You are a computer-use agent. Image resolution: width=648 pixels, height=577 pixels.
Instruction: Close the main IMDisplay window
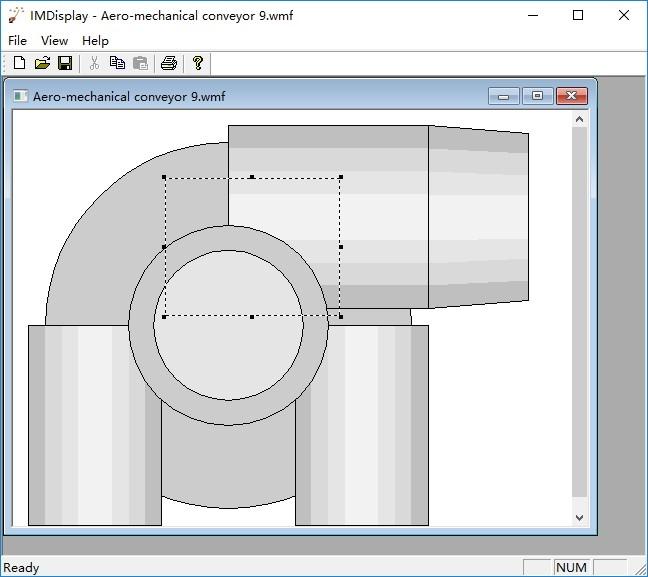click(x=624, y=16)
